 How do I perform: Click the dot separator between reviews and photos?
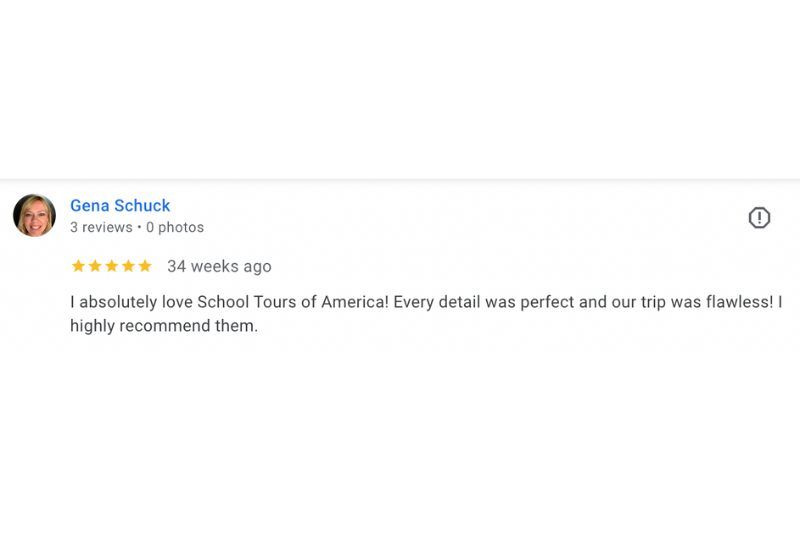pos(139,228)
